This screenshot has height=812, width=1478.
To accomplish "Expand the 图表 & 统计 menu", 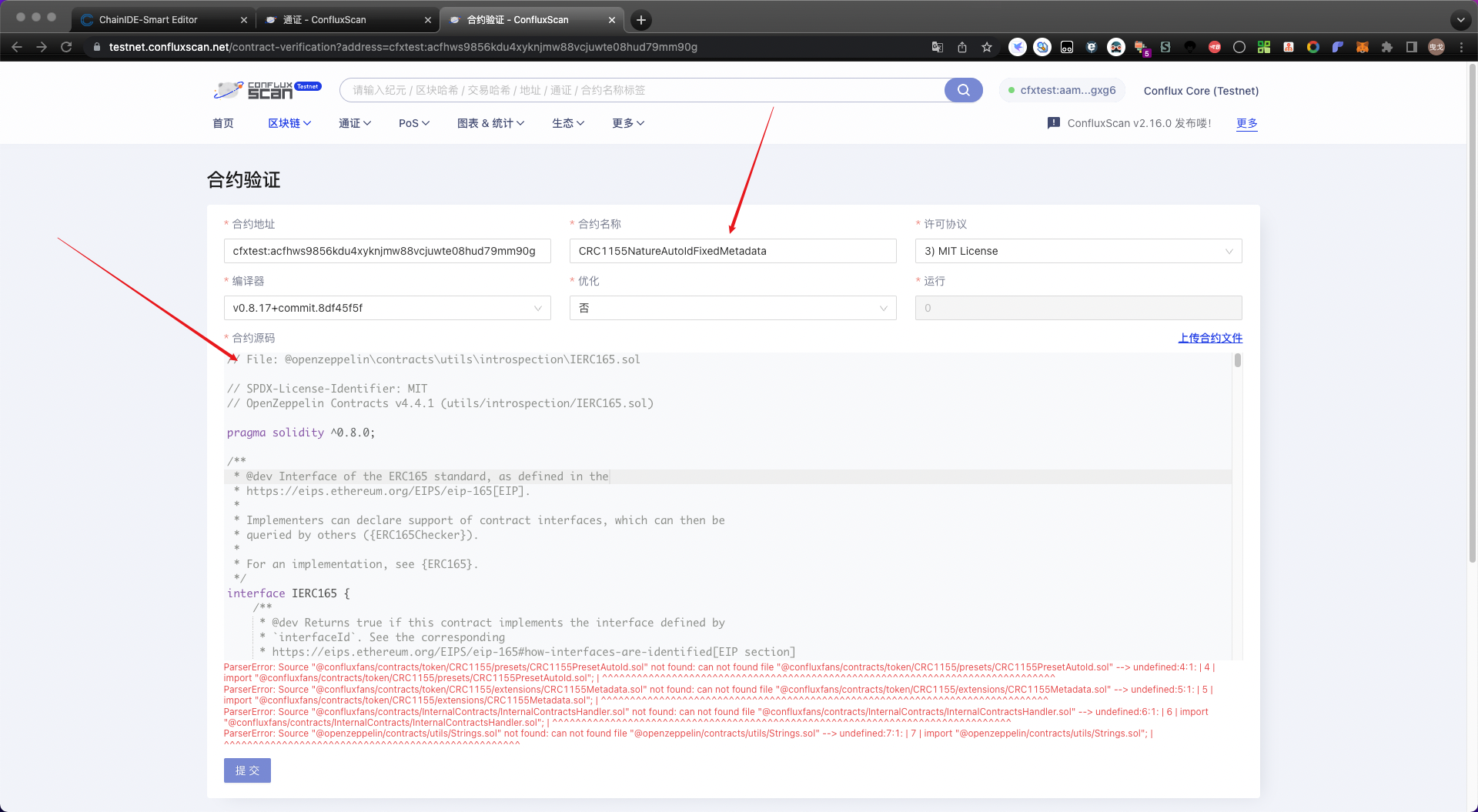I will click(x=491, y=123).
